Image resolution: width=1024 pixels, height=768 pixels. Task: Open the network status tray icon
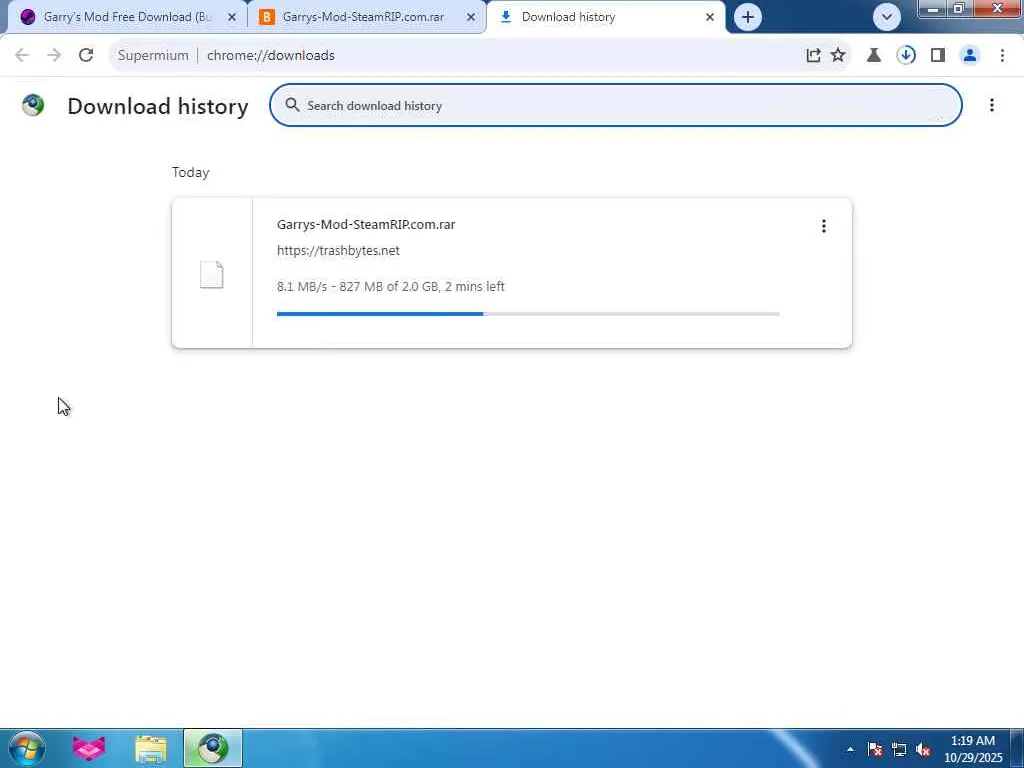[899, 749]
